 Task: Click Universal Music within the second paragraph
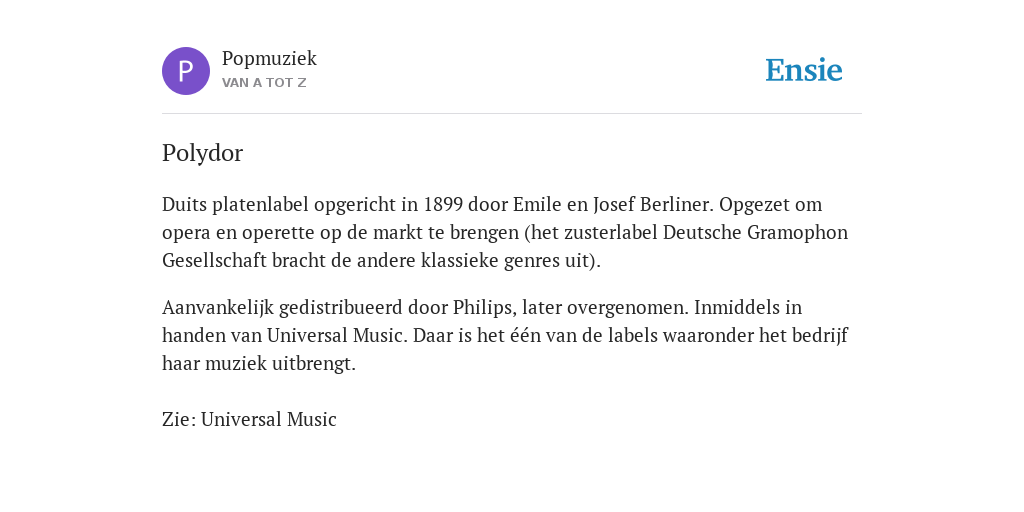[335, 336]
